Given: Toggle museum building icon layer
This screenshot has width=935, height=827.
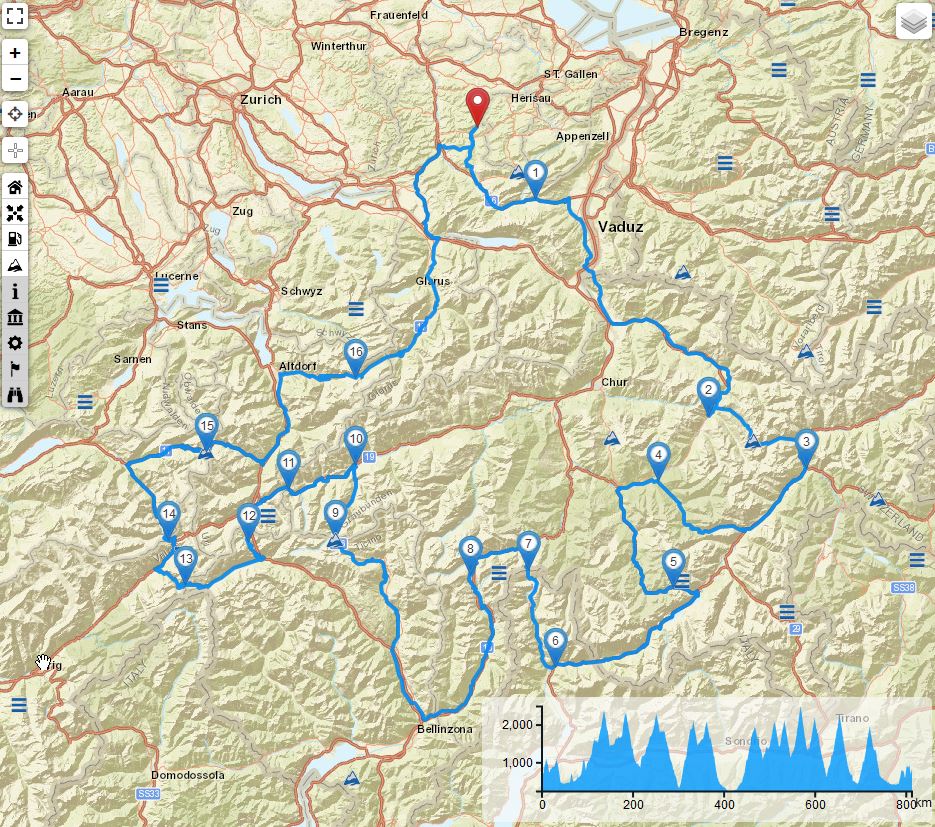Looking at the screenshot, I should [15, 317].
